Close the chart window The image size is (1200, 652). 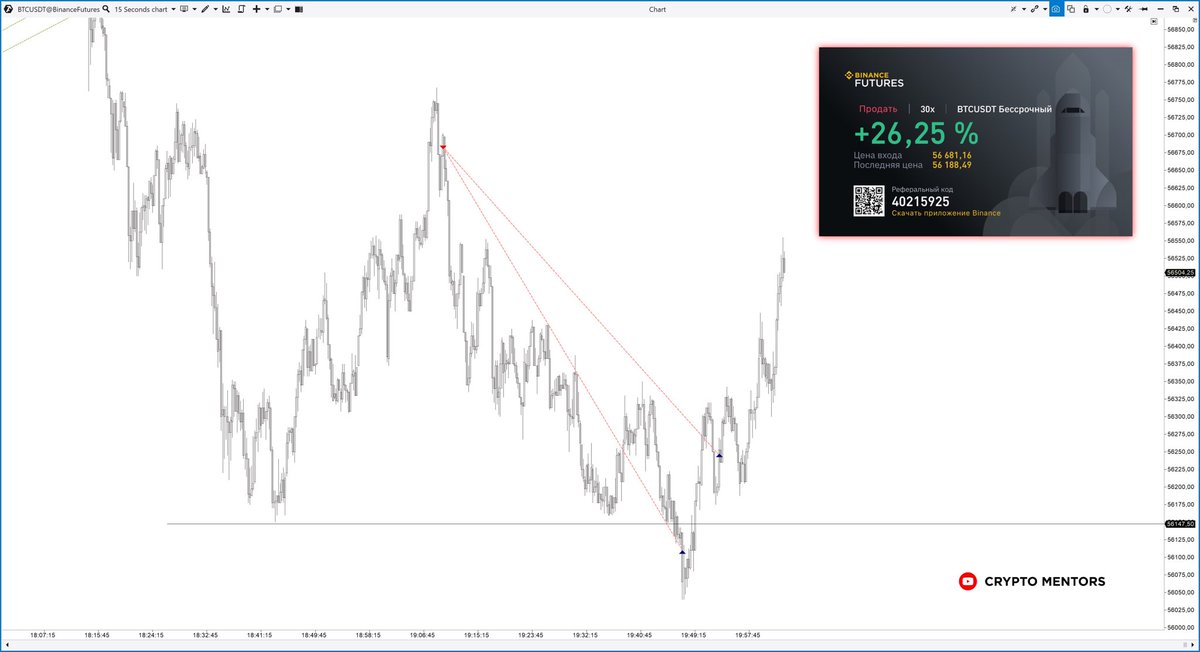click(x=1191, y=9)
